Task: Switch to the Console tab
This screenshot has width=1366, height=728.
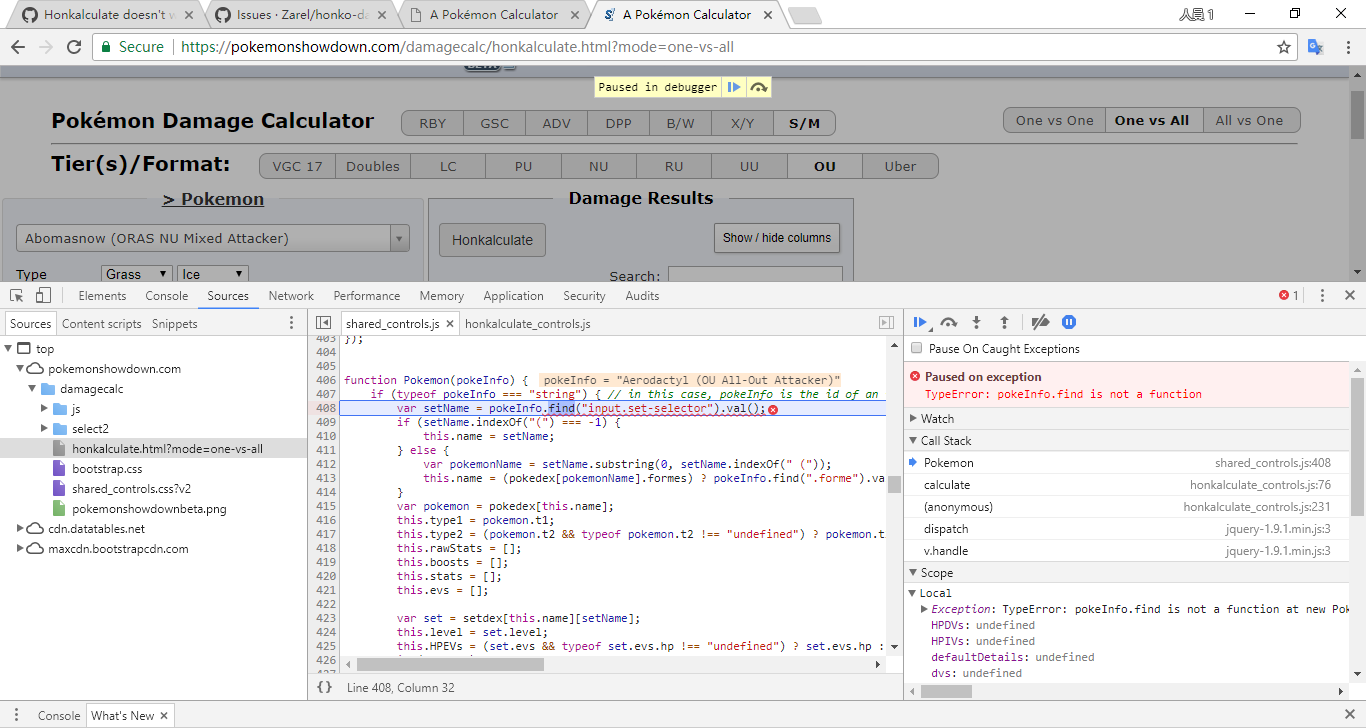Action: [x=167, y=296]
